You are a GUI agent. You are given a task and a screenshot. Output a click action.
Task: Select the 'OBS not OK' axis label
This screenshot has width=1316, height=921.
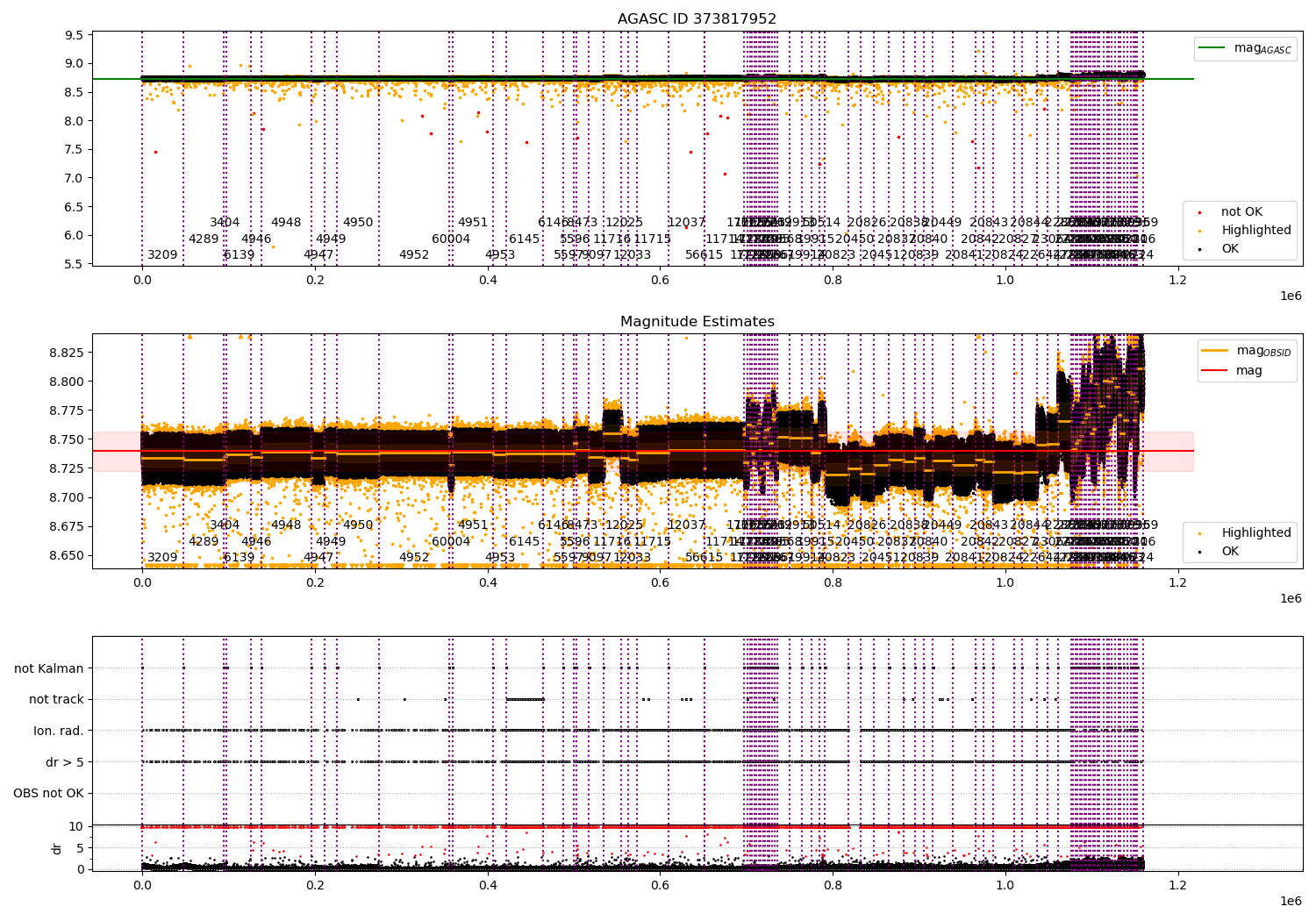click(x=48, y=794)
